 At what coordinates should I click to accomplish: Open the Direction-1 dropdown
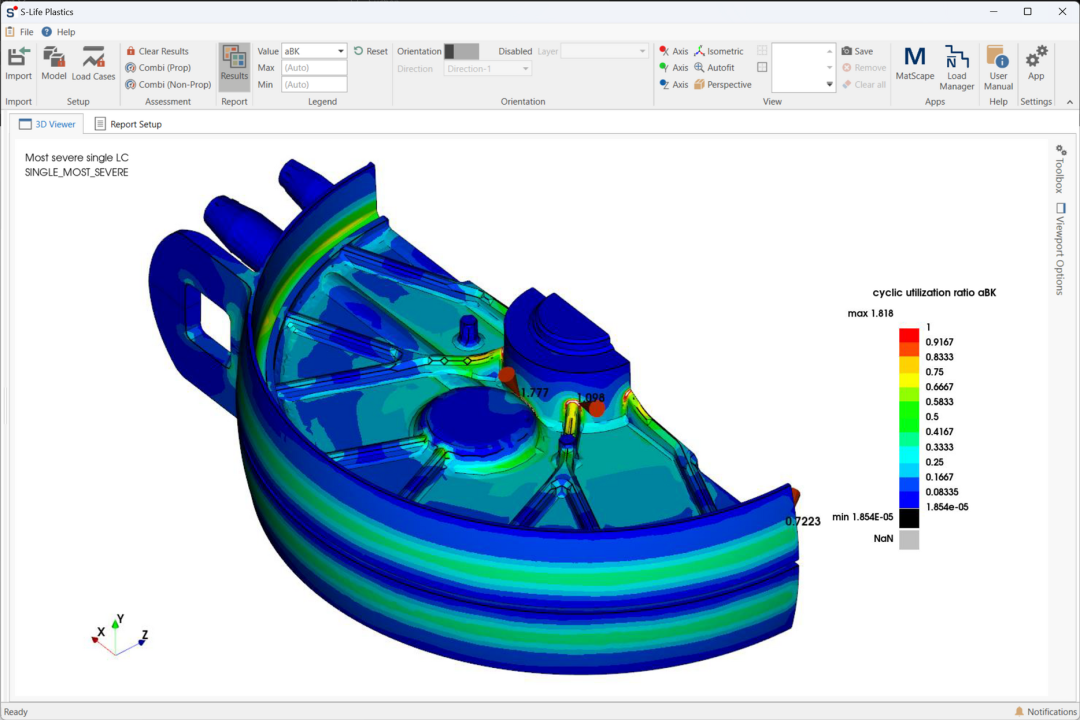click(x=487, y=69)
